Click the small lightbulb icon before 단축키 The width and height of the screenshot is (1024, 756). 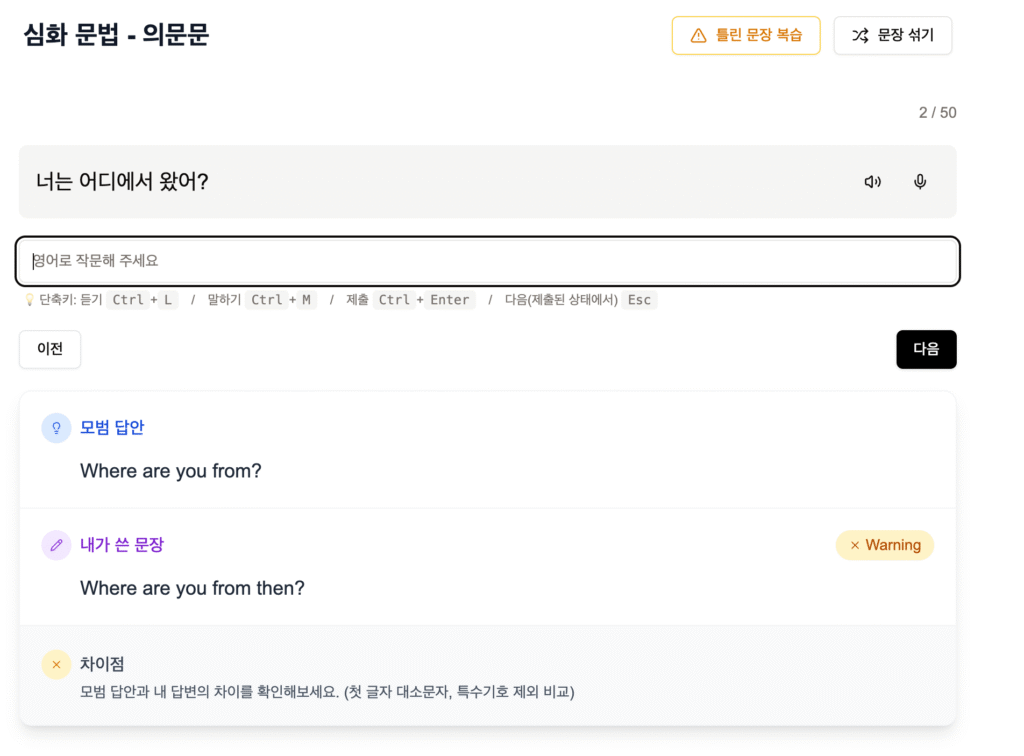pyautogui.click(x=29, y=300)
